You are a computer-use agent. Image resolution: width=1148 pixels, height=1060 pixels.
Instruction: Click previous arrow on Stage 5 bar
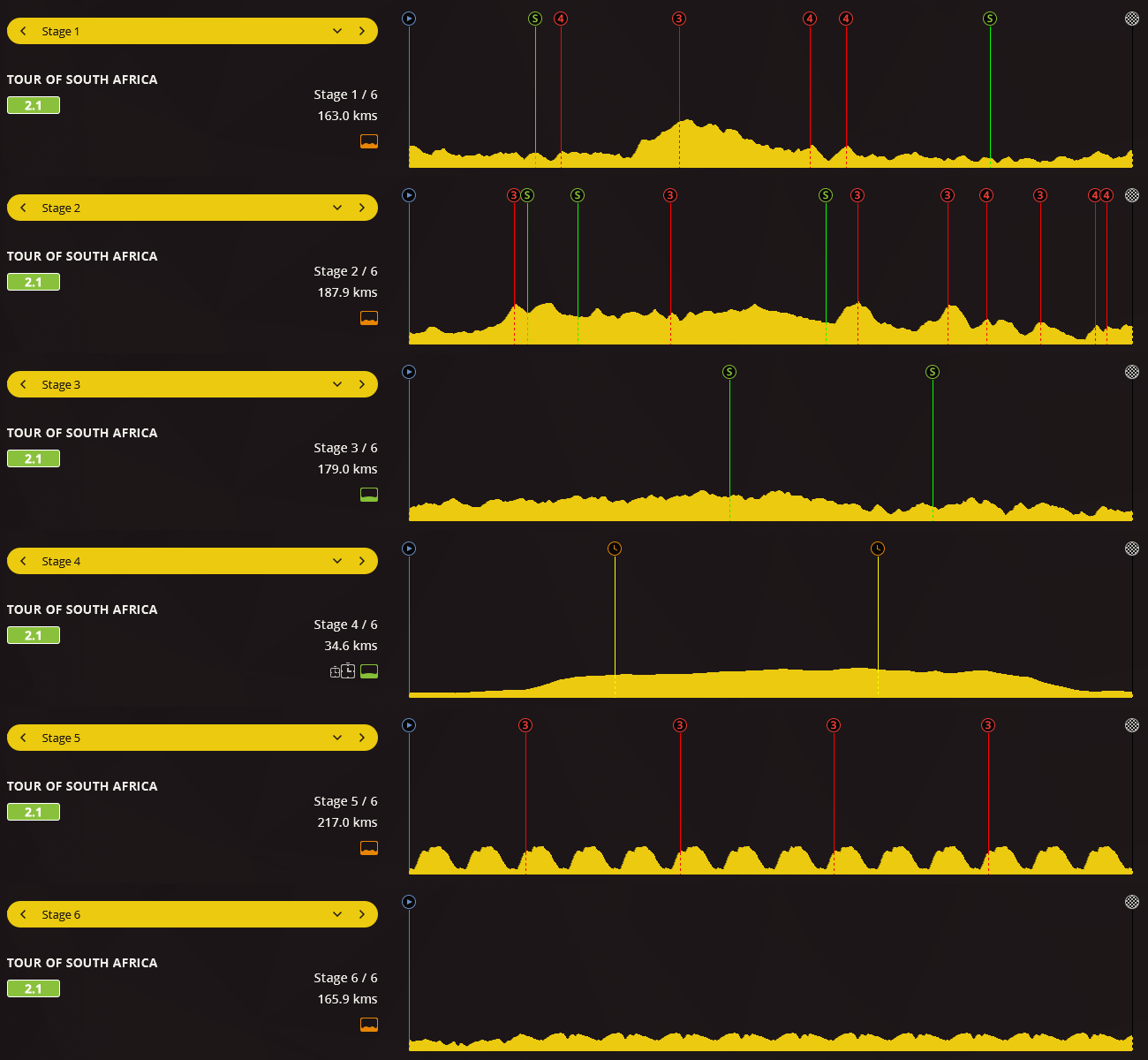point(23,738)
